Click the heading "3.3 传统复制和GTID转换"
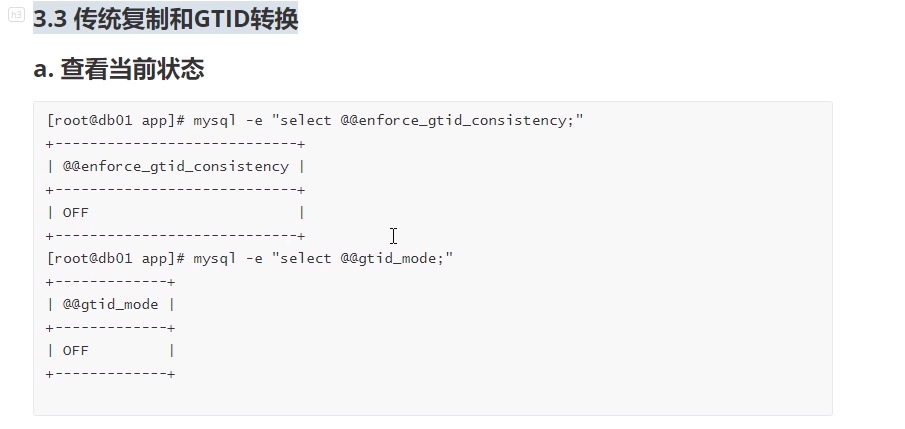Viewport: 905px width, 429px height. pos(165,19)
